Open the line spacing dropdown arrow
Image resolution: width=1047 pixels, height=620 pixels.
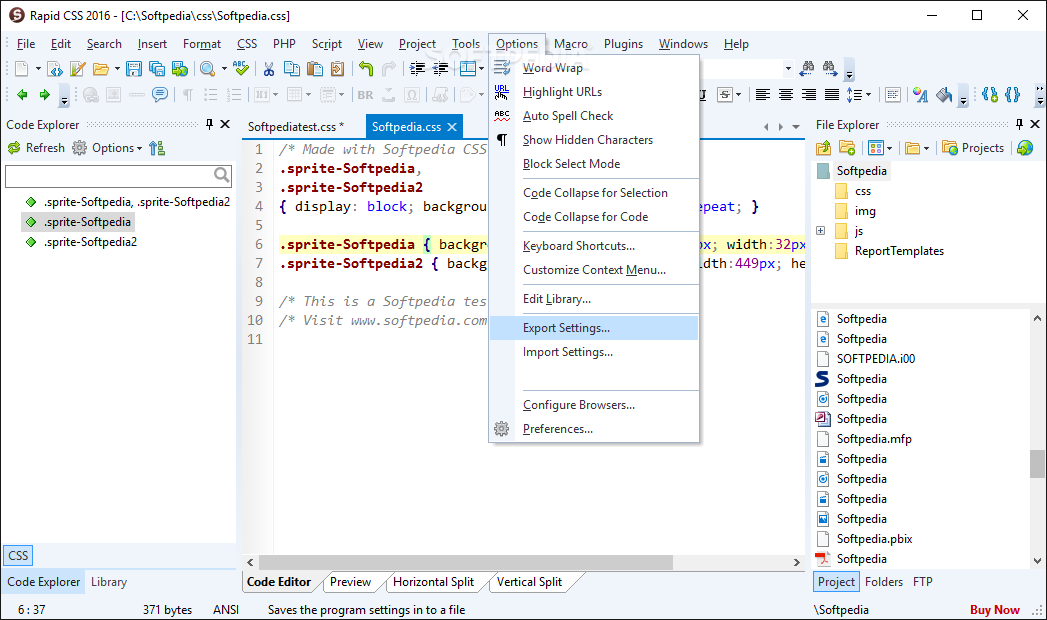(868, 95)
